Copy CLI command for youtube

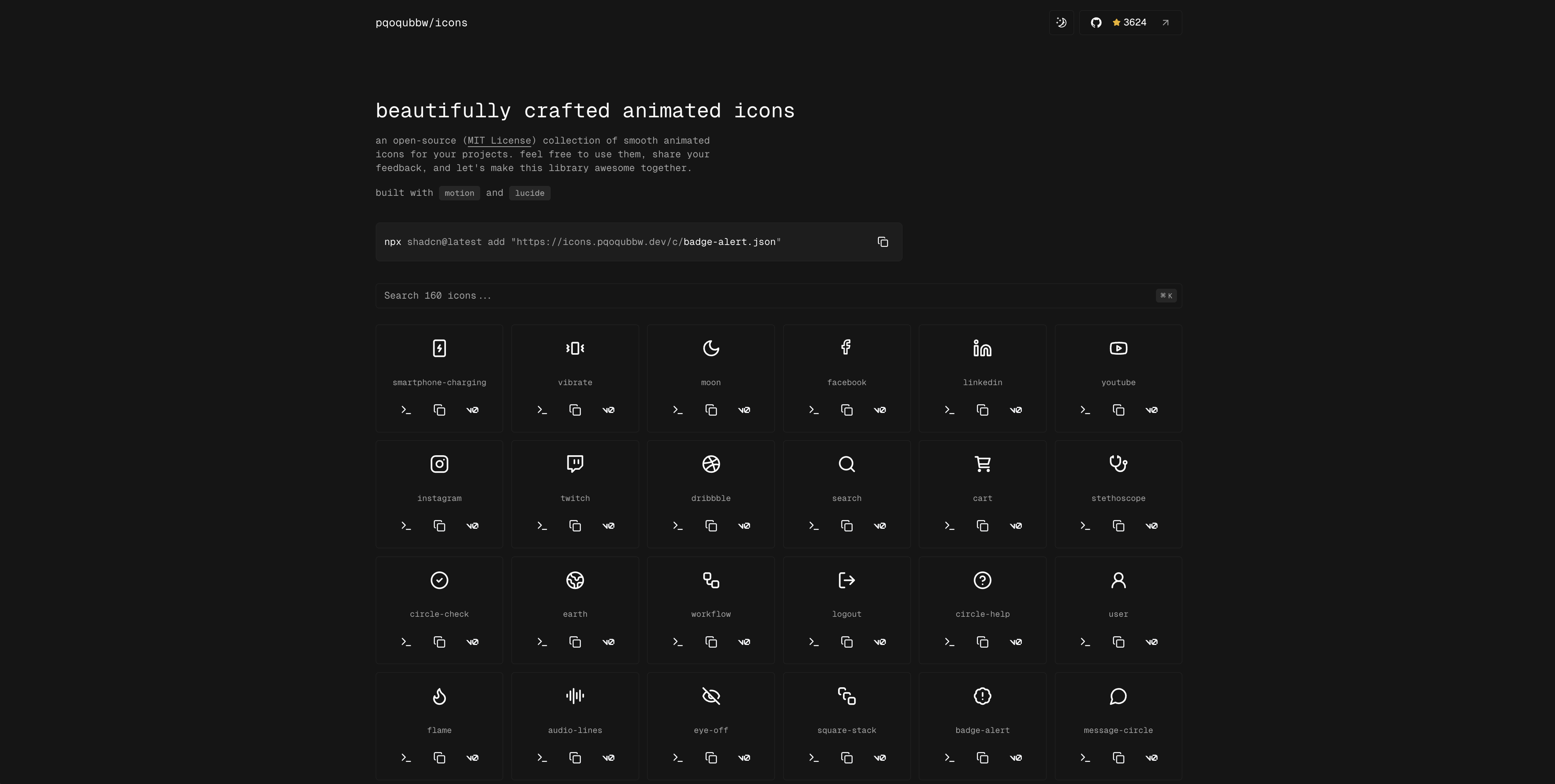point(1085,410)
